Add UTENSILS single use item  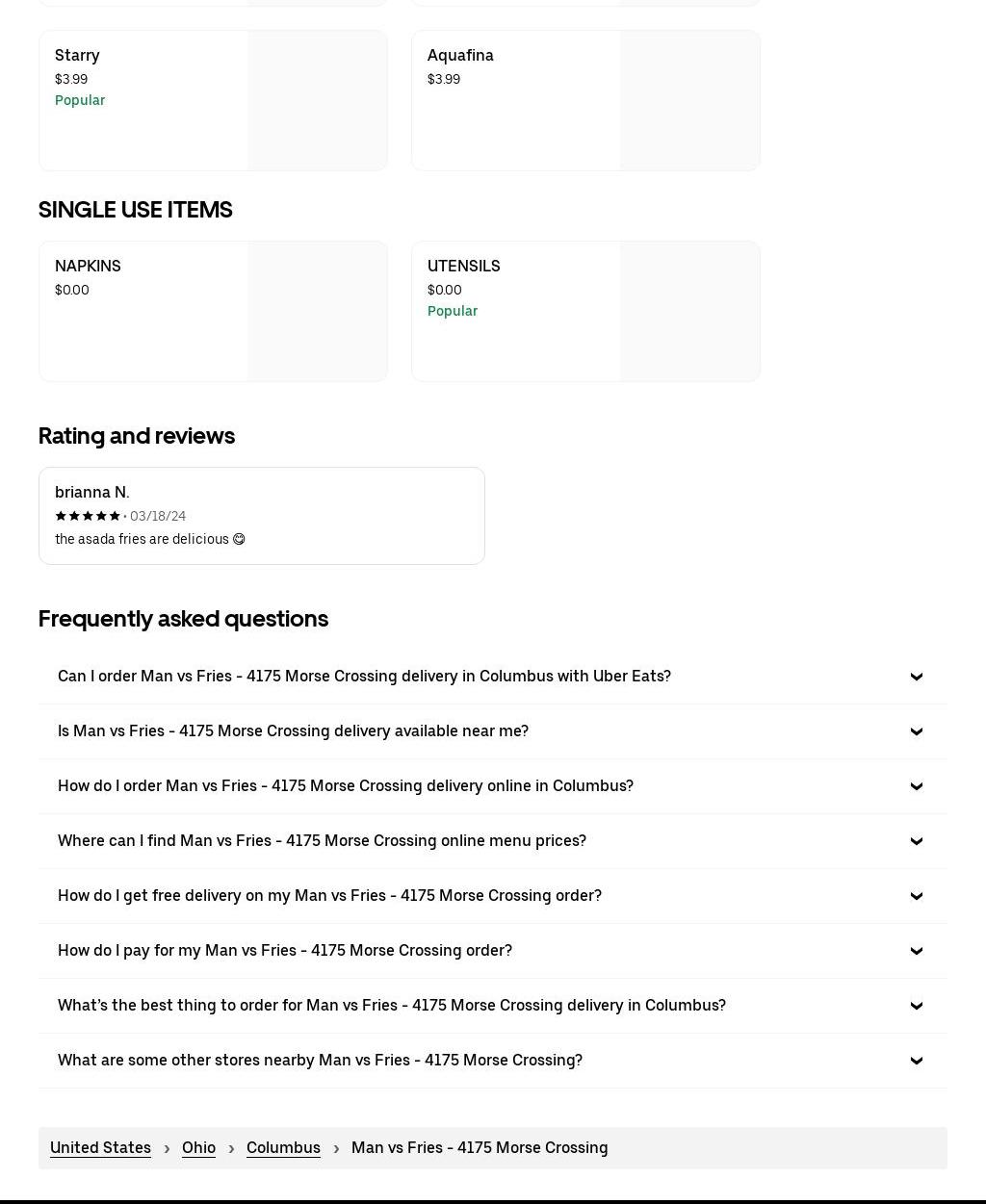tap(517, 311)
